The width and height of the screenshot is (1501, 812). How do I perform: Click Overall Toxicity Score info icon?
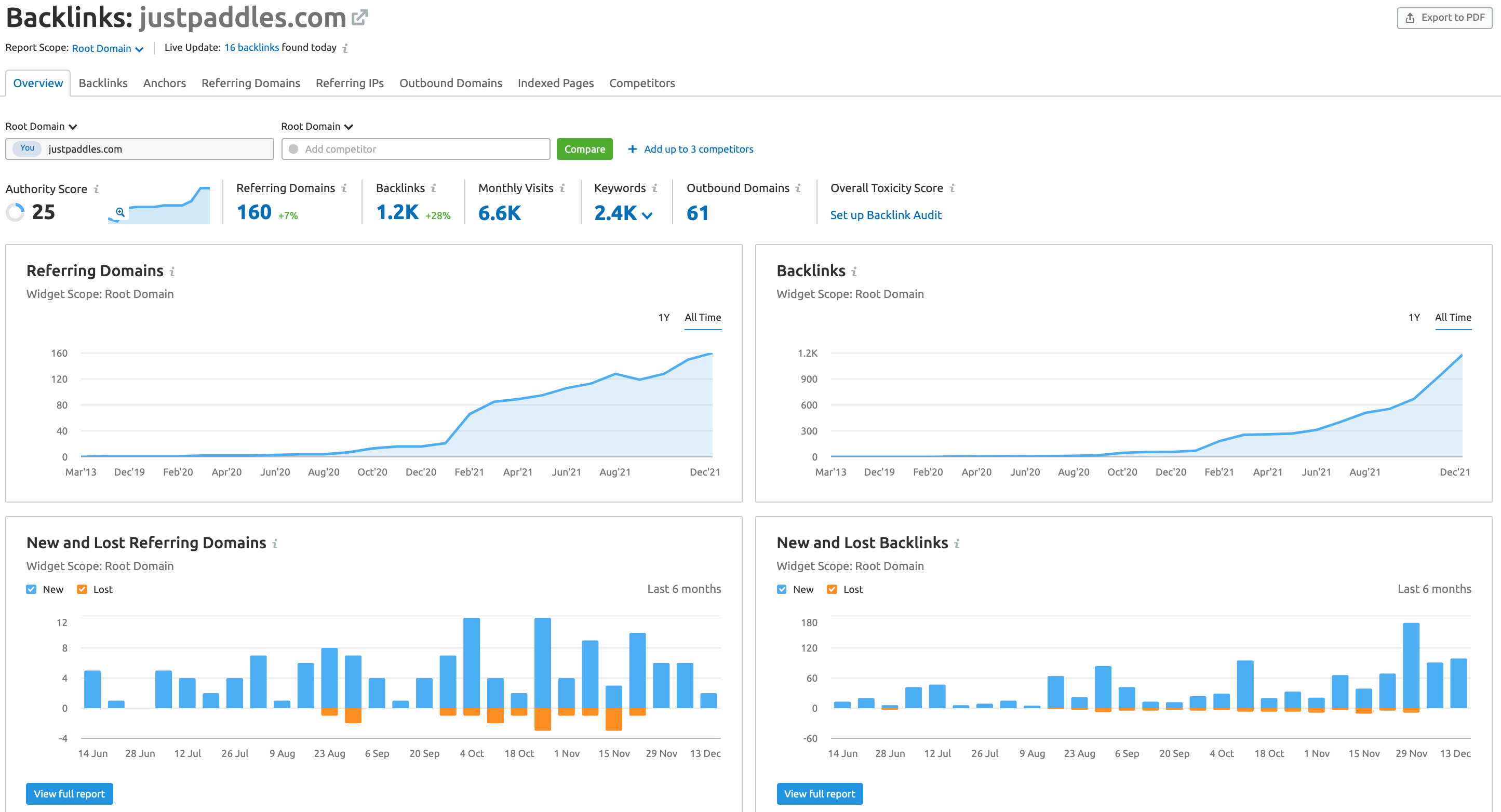click(951, 188)
